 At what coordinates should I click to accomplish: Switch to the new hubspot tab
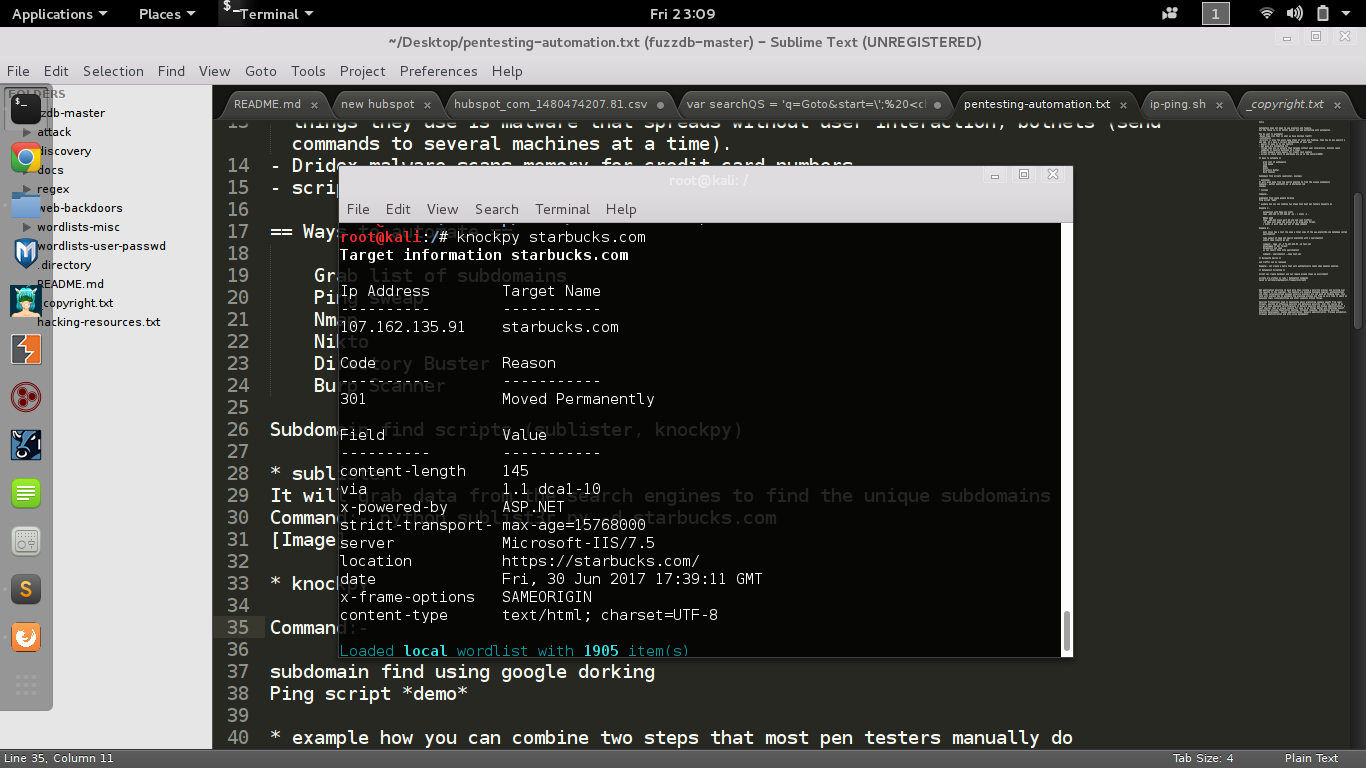pos(377,104)
